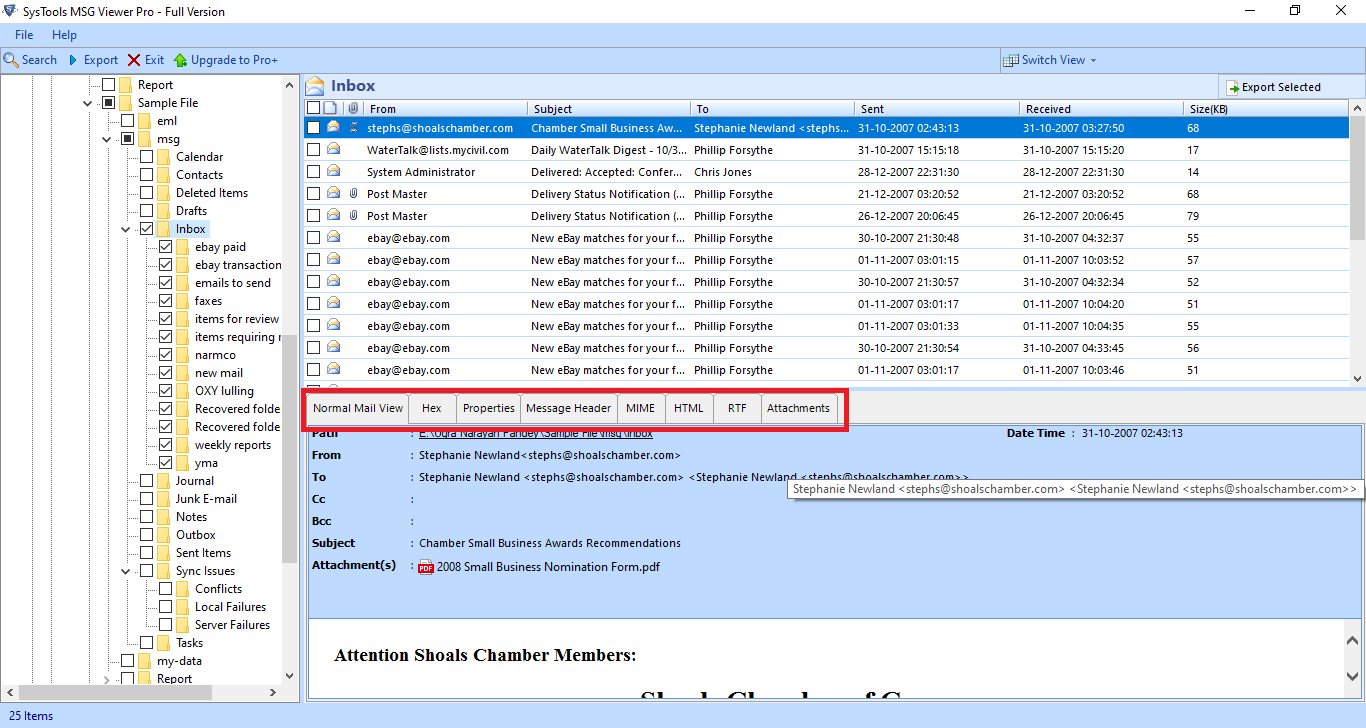Click the Junk E-mail folder icon
Image resolution: width=1366 pixels, height=728 pixels.
pyautogui.click(x=164, y=499)
